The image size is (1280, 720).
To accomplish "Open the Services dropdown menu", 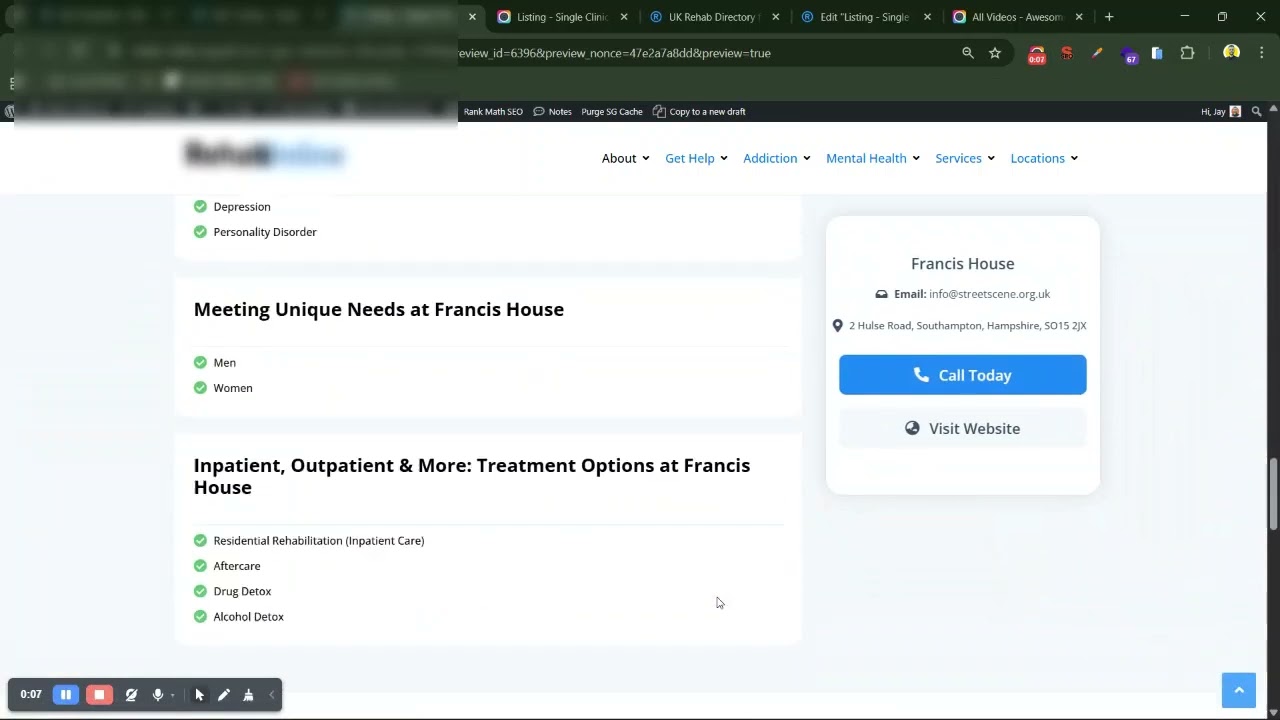I will click(x=965, y=158).
